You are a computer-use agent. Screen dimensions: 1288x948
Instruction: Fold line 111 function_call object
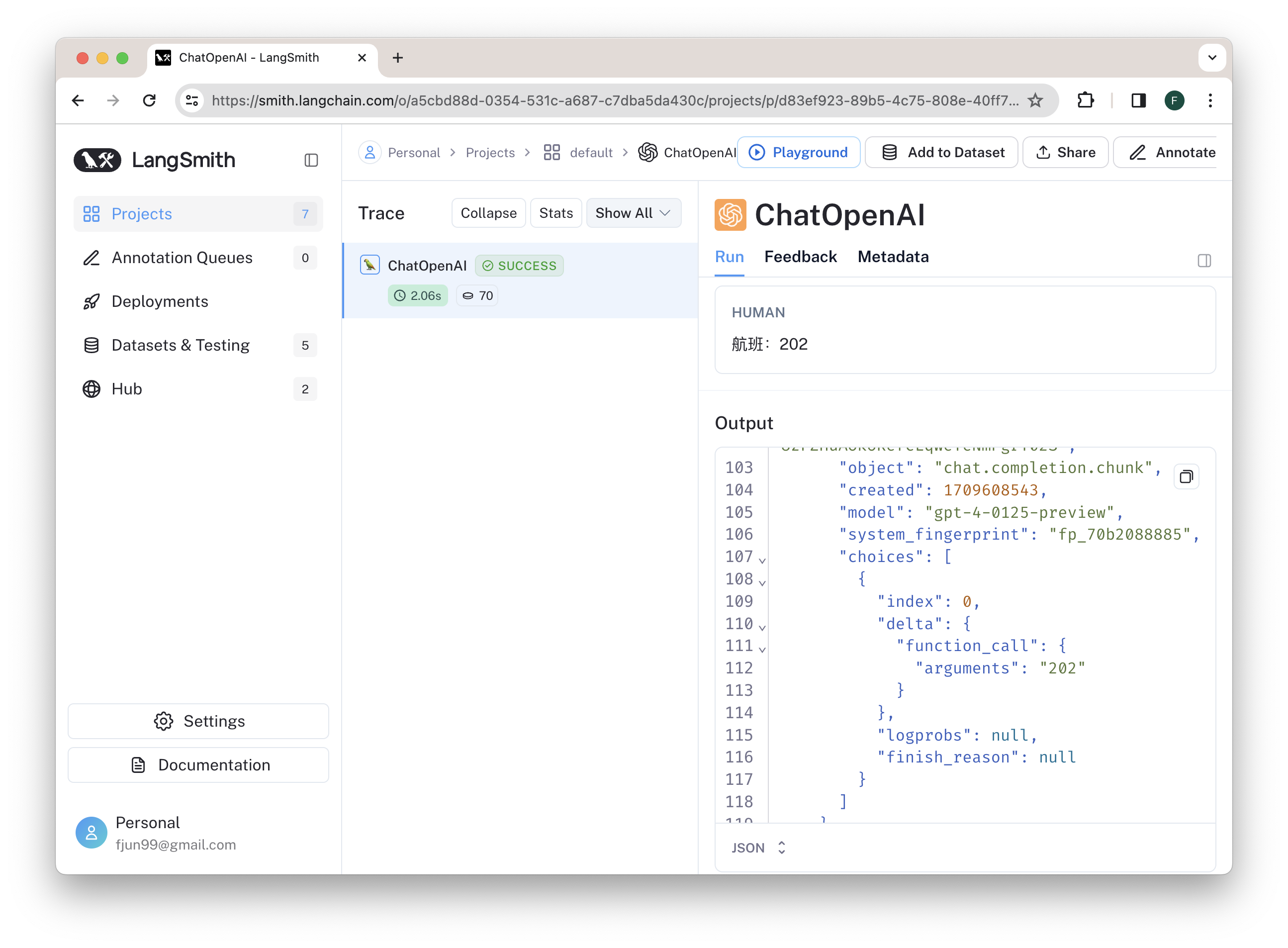pos(762,650)
